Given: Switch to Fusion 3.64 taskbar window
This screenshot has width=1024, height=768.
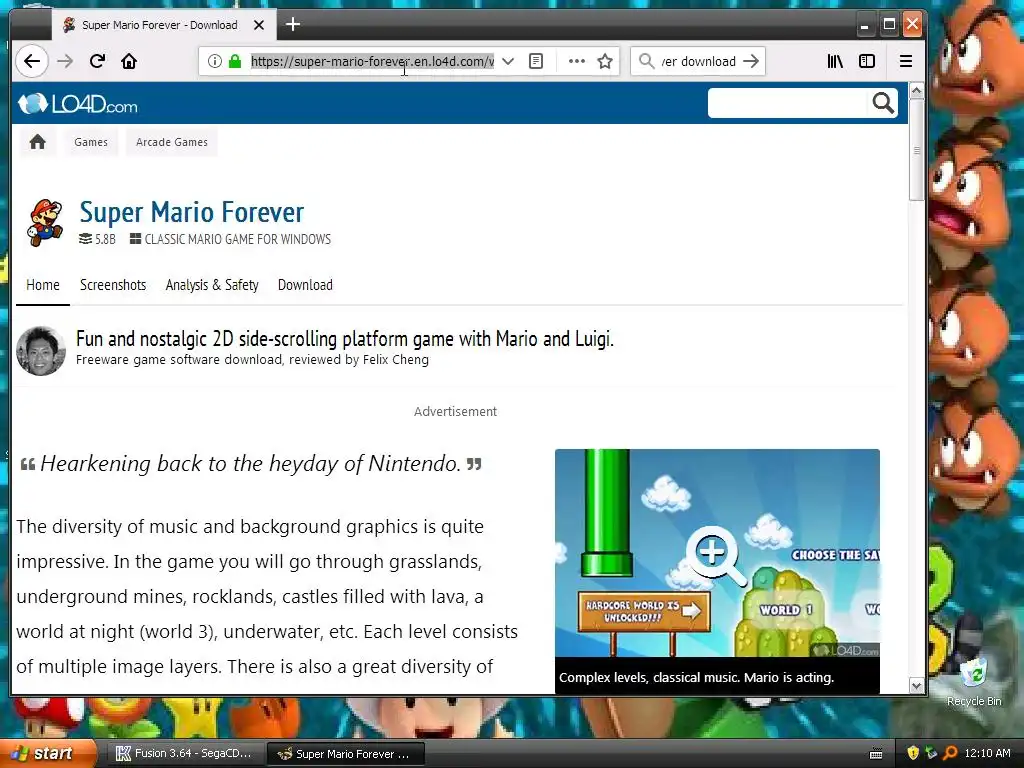Looking at the screenshot, I should coord(184,754).
